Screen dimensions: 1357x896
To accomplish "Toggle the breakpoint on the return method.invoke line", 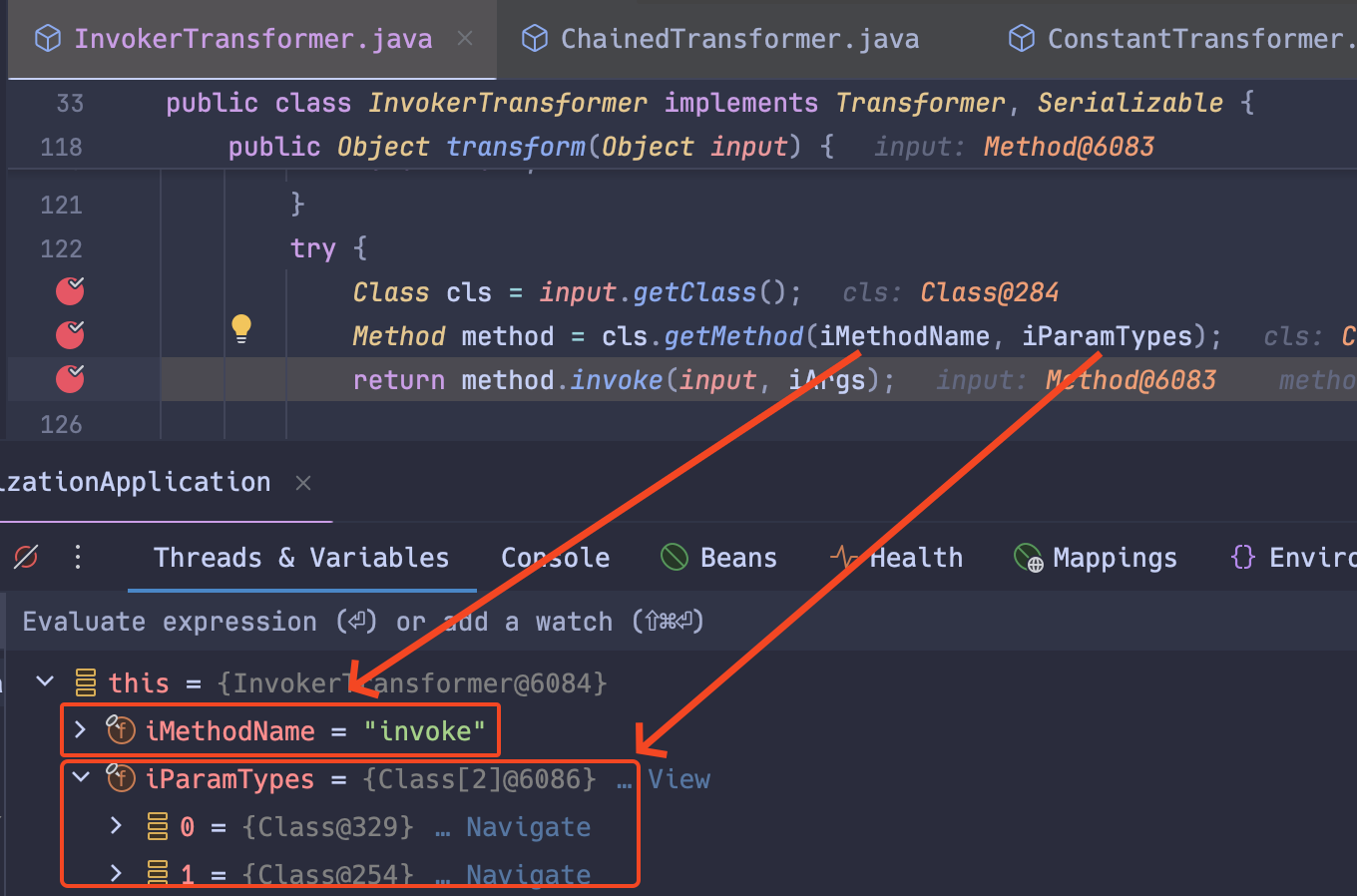I will tap(69, 378).
